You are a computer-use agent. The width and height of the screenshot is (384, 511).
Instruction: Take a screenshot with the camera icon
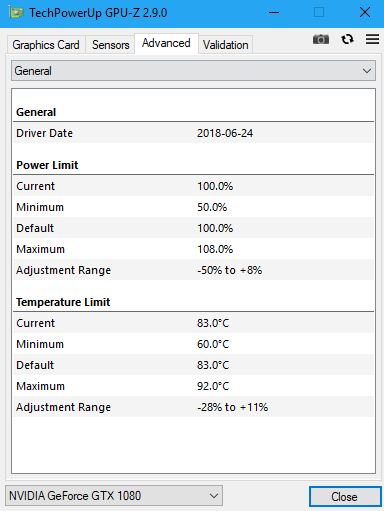(321, 39)
